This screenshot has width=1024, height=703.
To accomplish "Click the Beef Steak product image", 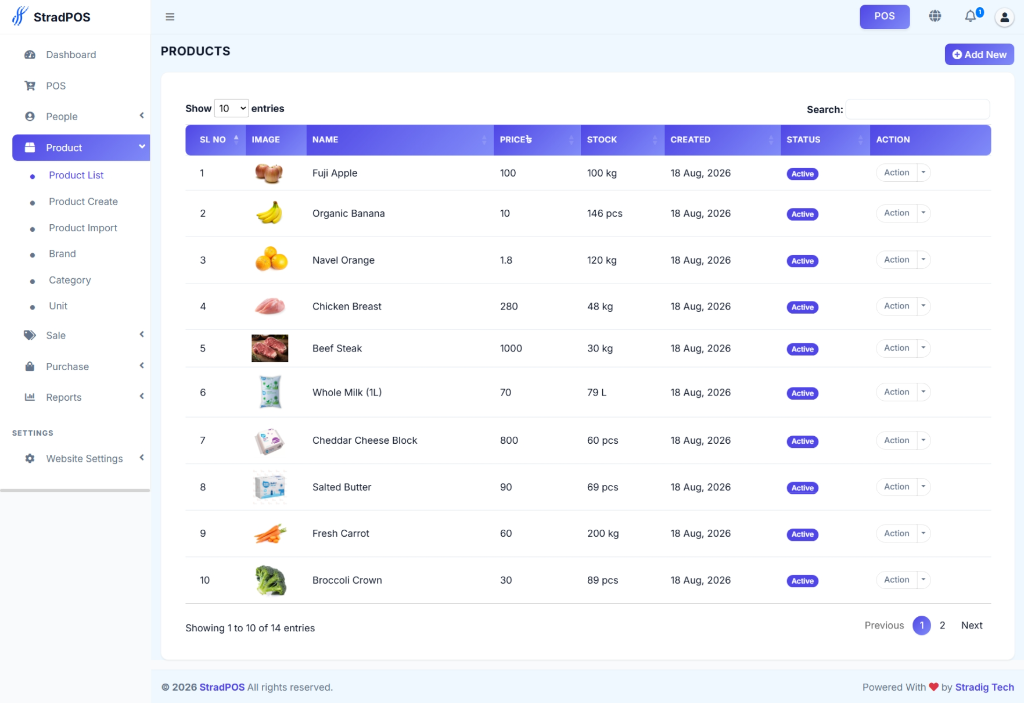I will point(270,348).
